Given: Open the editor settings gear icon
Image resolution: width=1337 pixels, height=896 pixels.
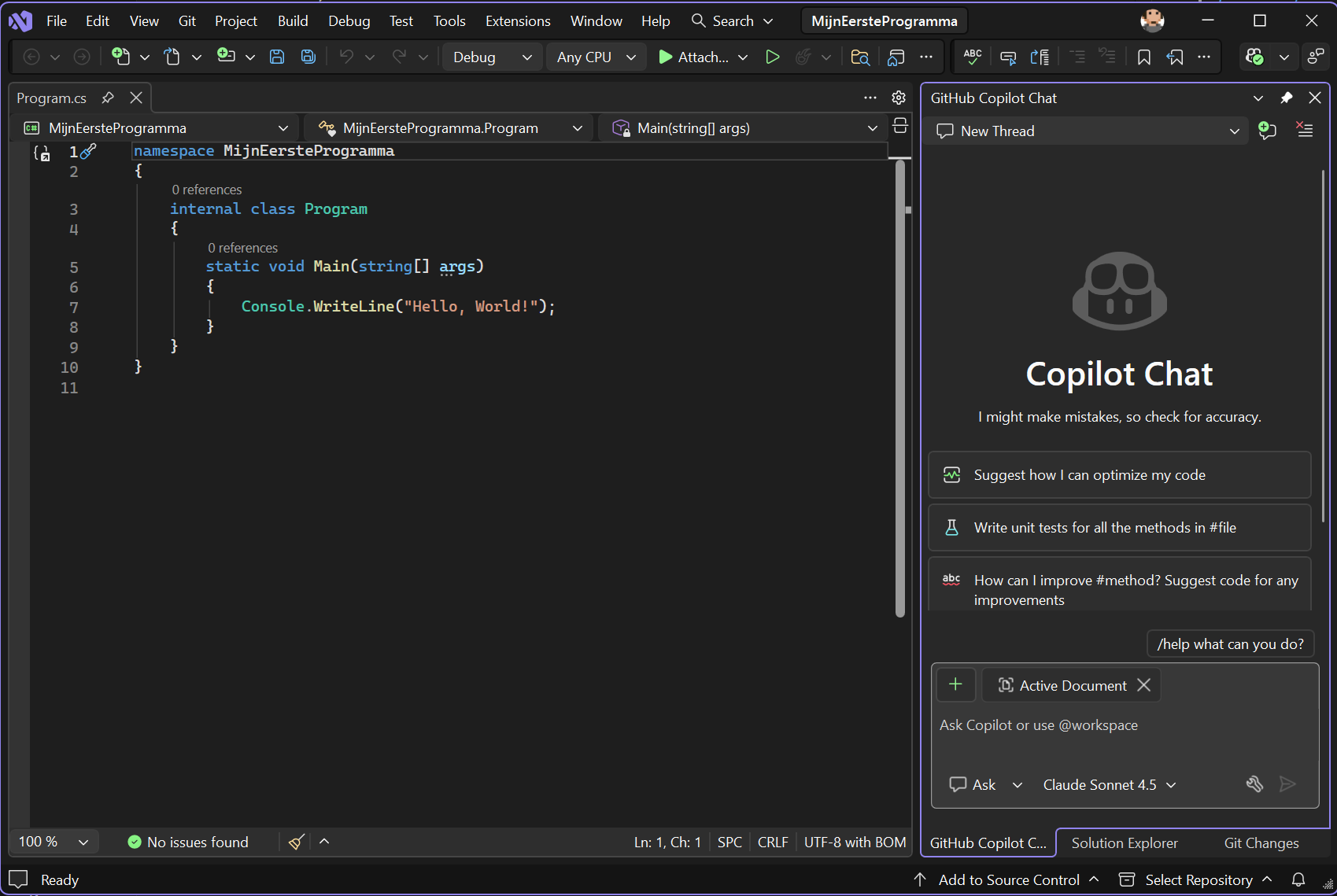Looking at the screenshot, I should tap(899, 98).
